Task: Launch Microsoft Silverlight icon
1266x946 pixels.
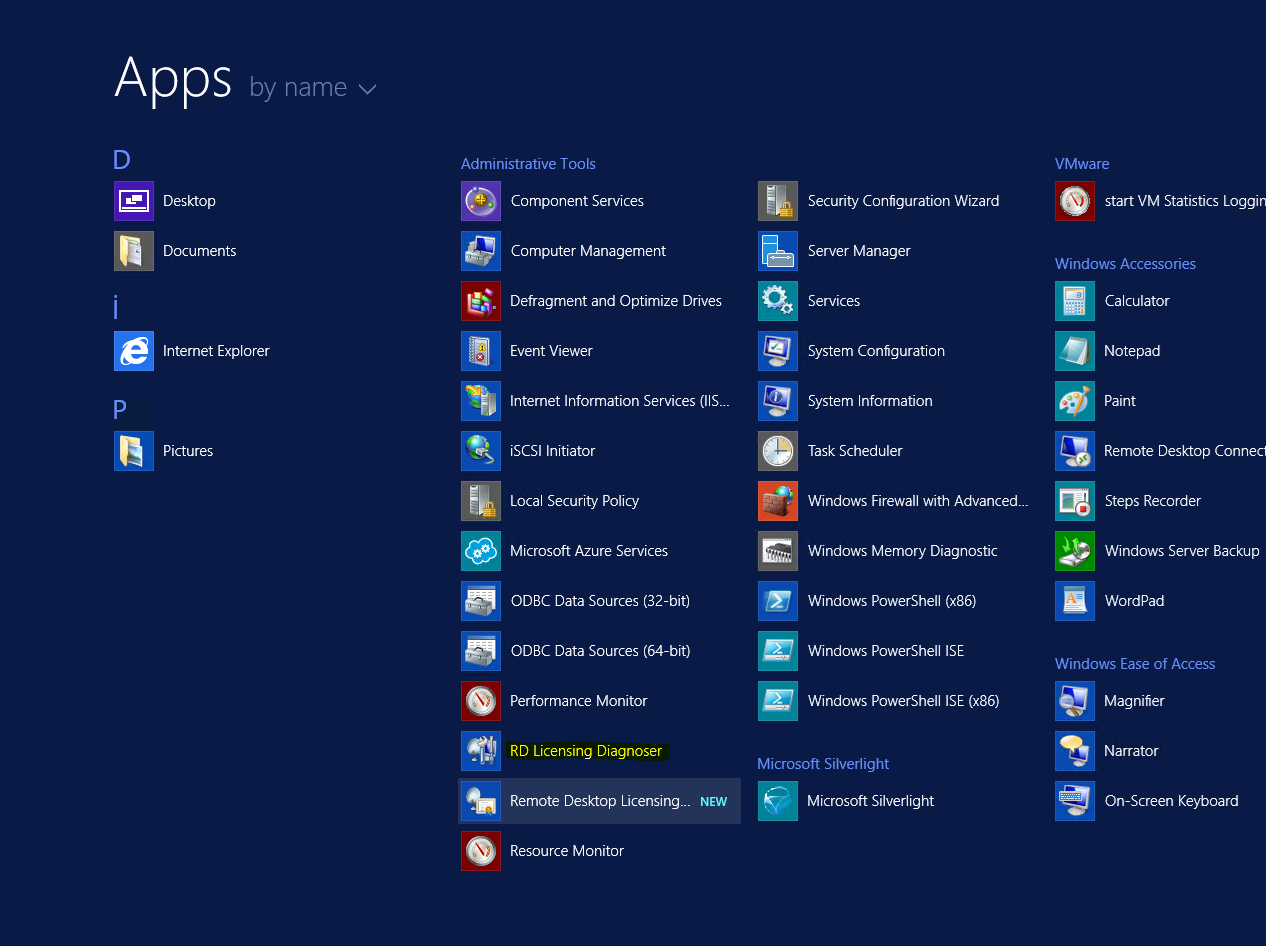Action: [x=777, y=801]
